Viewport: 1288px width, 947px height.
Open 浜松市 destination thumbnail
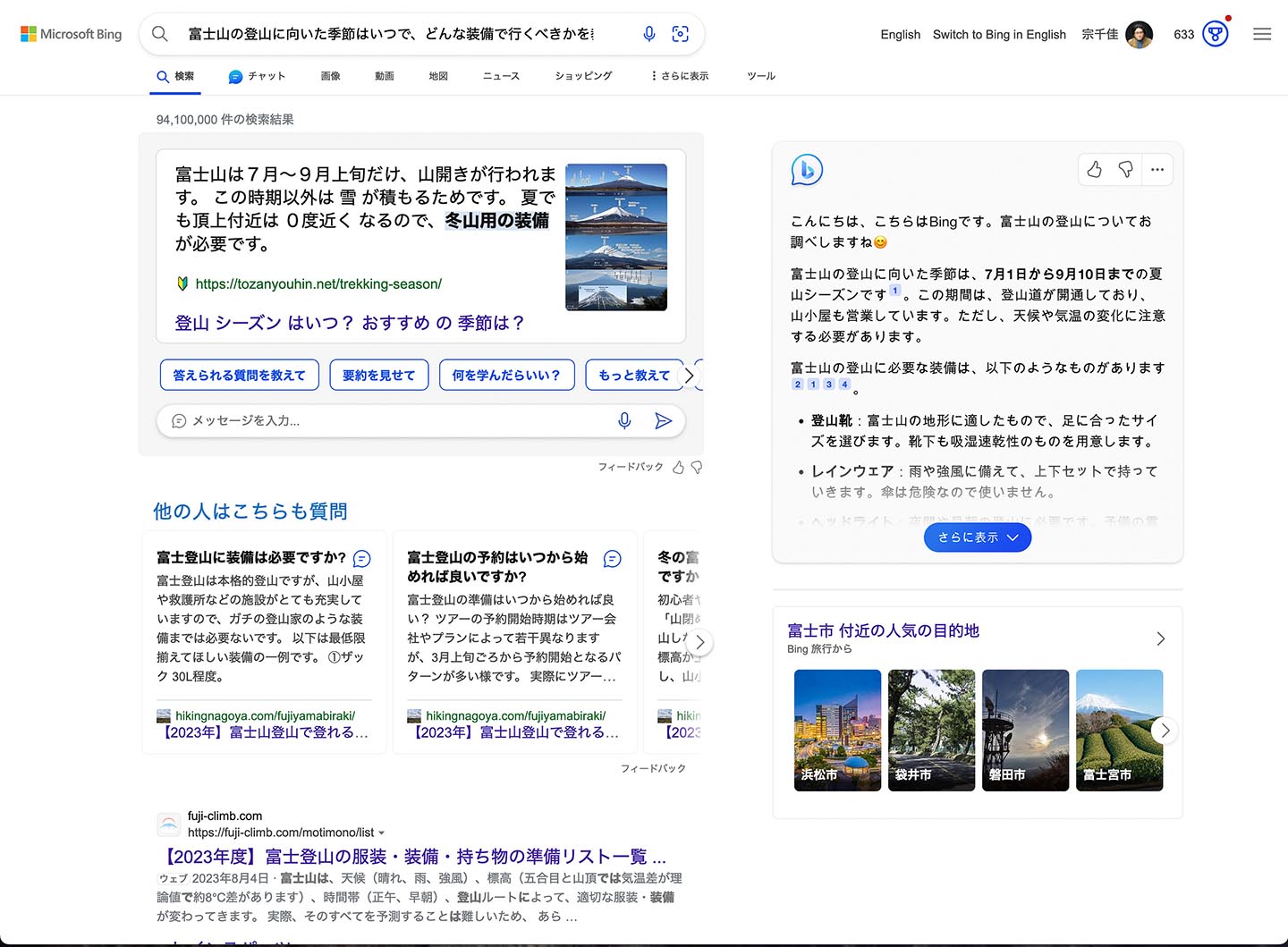click(837, 730)
